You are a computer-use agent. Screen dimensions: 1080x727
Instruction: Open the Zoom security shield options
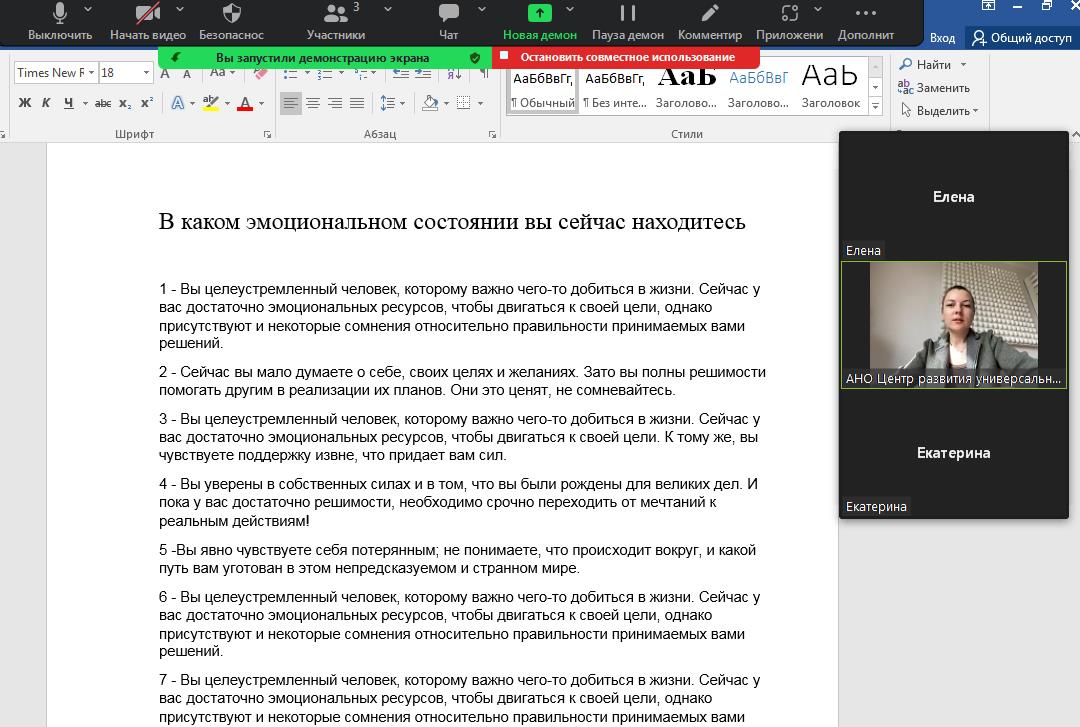pos(231,22)
